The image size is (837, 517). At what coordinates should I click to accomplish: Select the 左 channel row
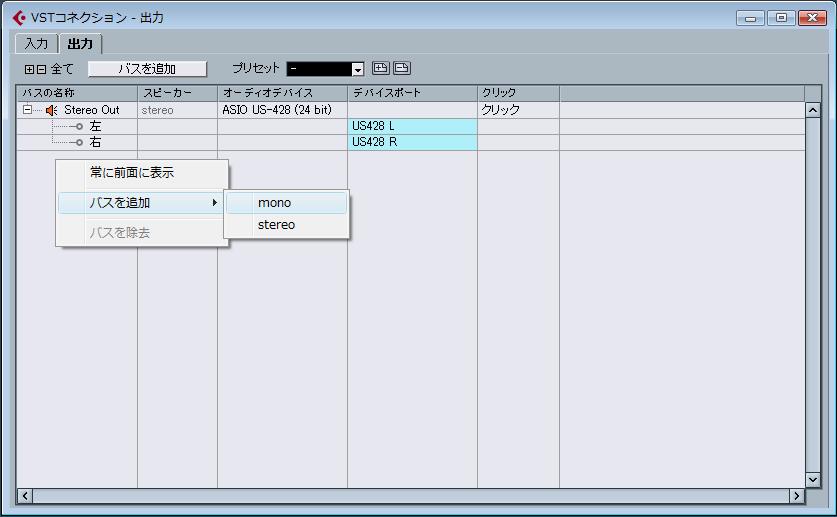(x=410, y=126)
